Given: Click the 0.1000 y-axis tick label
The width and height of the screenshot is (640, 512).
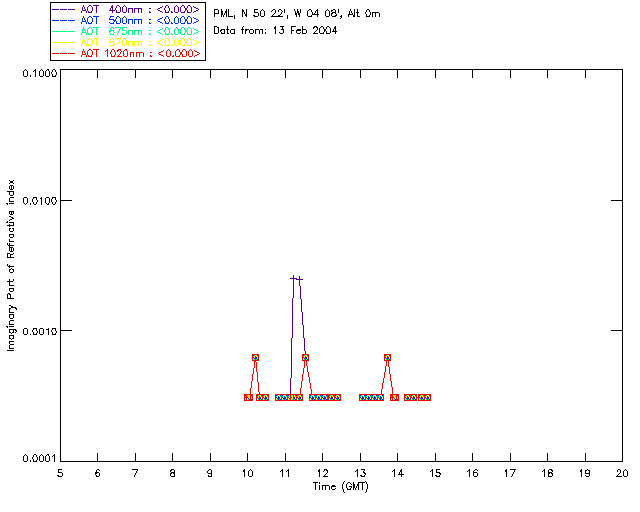Looking at the screenshot, I should [40, 74].
